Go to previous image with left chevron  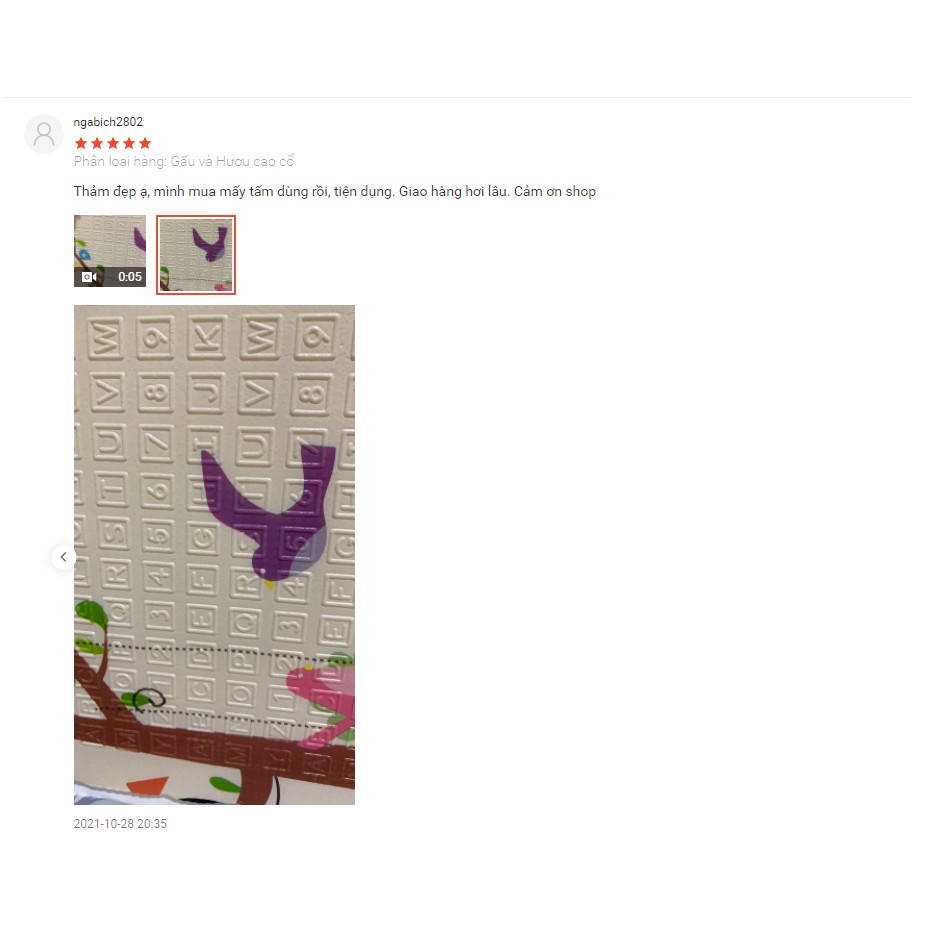(x=63, y=558)
